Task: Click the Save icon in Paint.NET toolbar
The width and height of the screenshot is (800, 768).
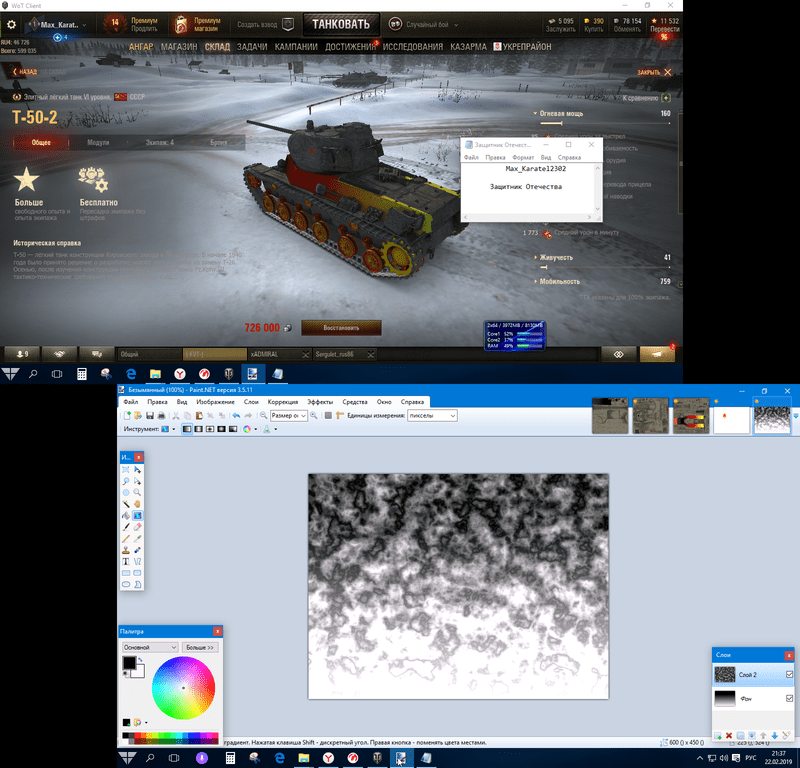Action: tap(150, 415)
